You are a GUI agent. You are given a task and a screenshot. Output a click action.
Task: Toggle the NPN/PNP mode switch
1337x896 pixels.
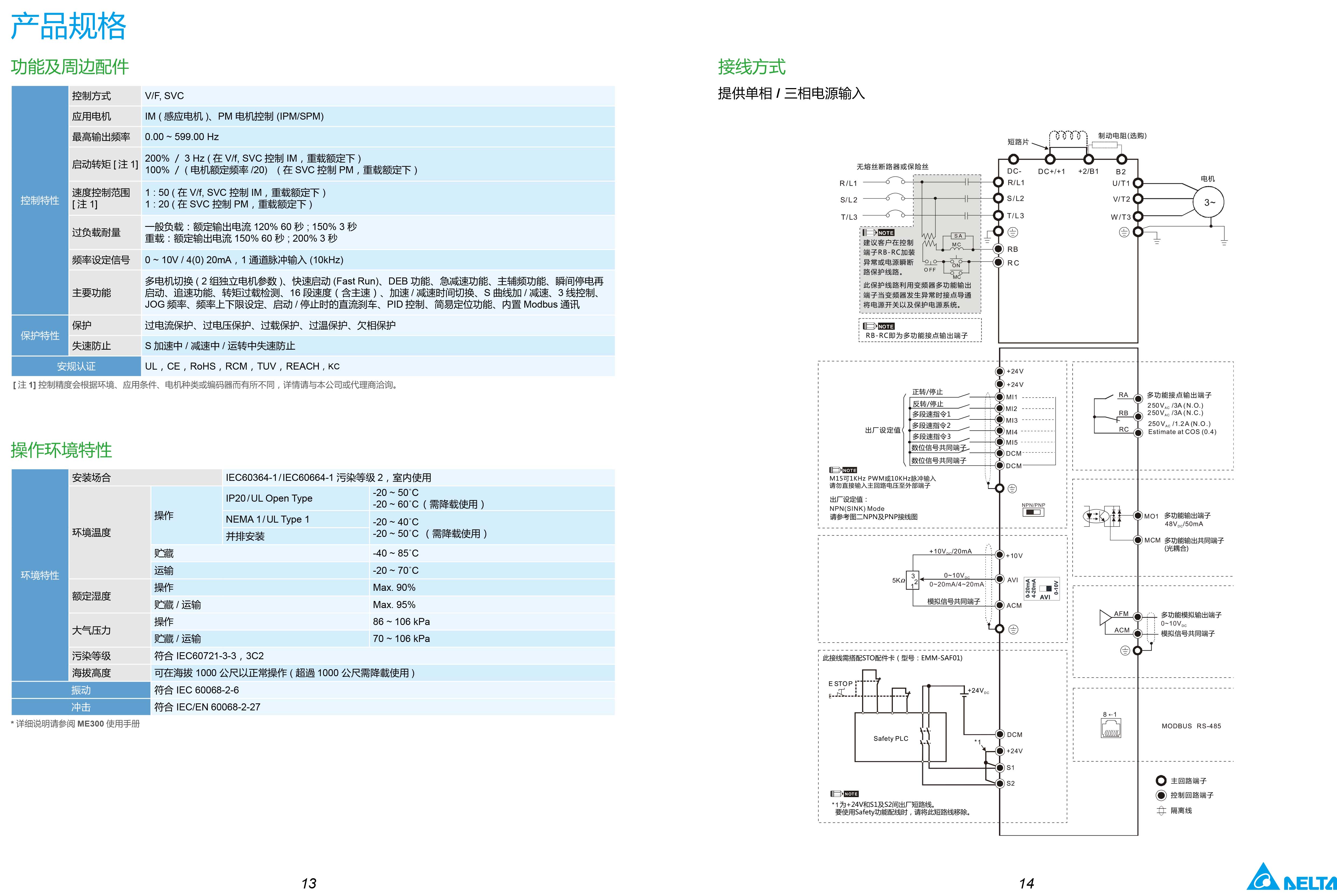tap(1033, 512)
